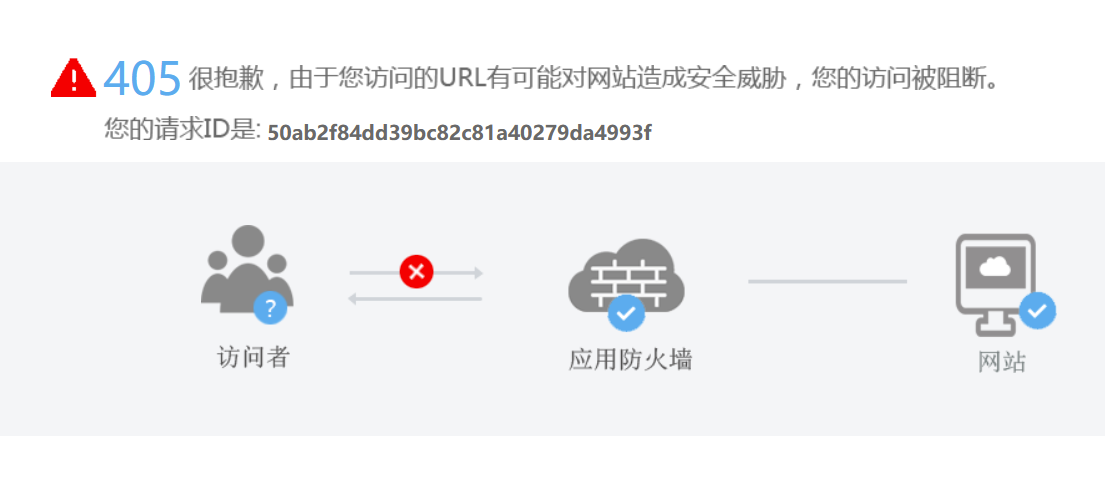Click the request ID string 50ab2f84...
The image size is (1105, 485).
click(x=459, y=133)
